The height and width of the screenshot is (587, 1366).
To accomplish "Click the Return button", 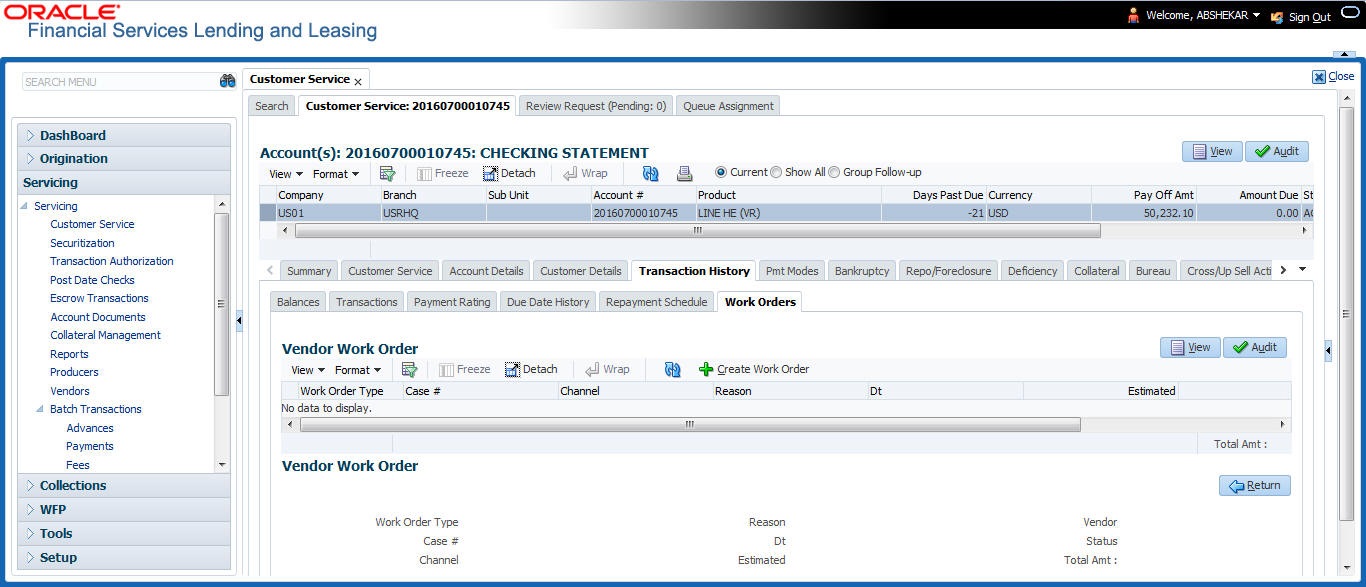I will 1254,486.
